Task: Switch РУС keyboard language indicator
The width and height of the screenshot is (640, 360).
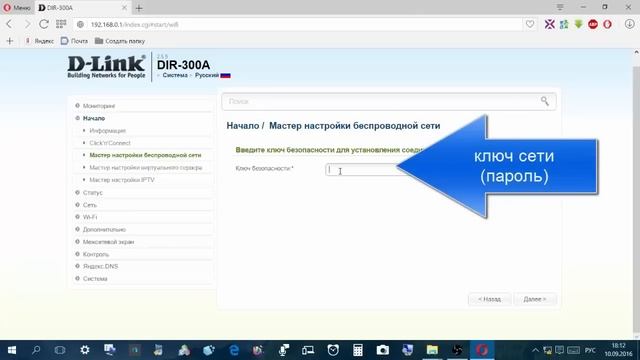Action: tap(590, 350)
